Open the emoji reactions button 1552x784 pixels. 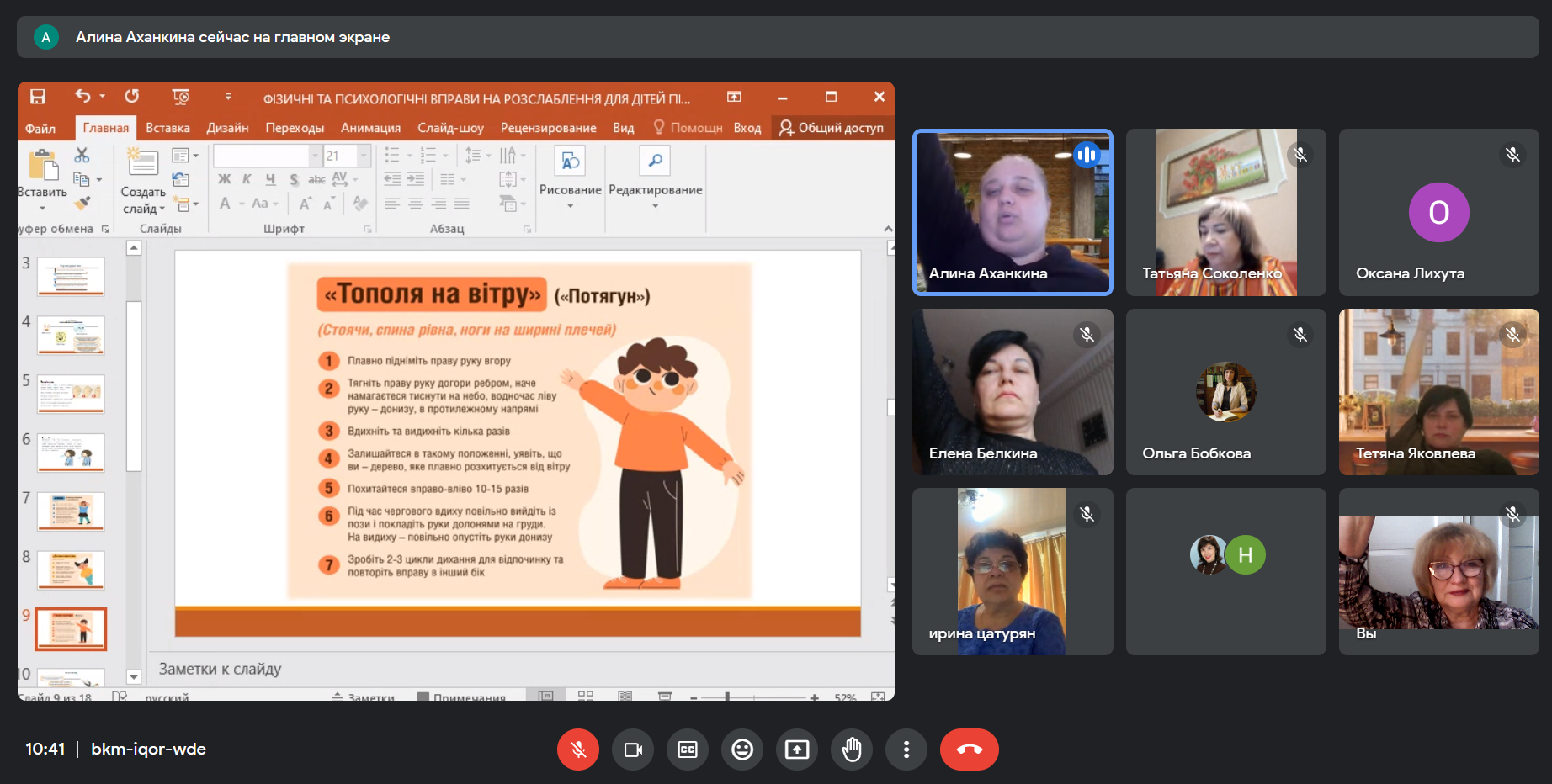[x=742, y=750]
